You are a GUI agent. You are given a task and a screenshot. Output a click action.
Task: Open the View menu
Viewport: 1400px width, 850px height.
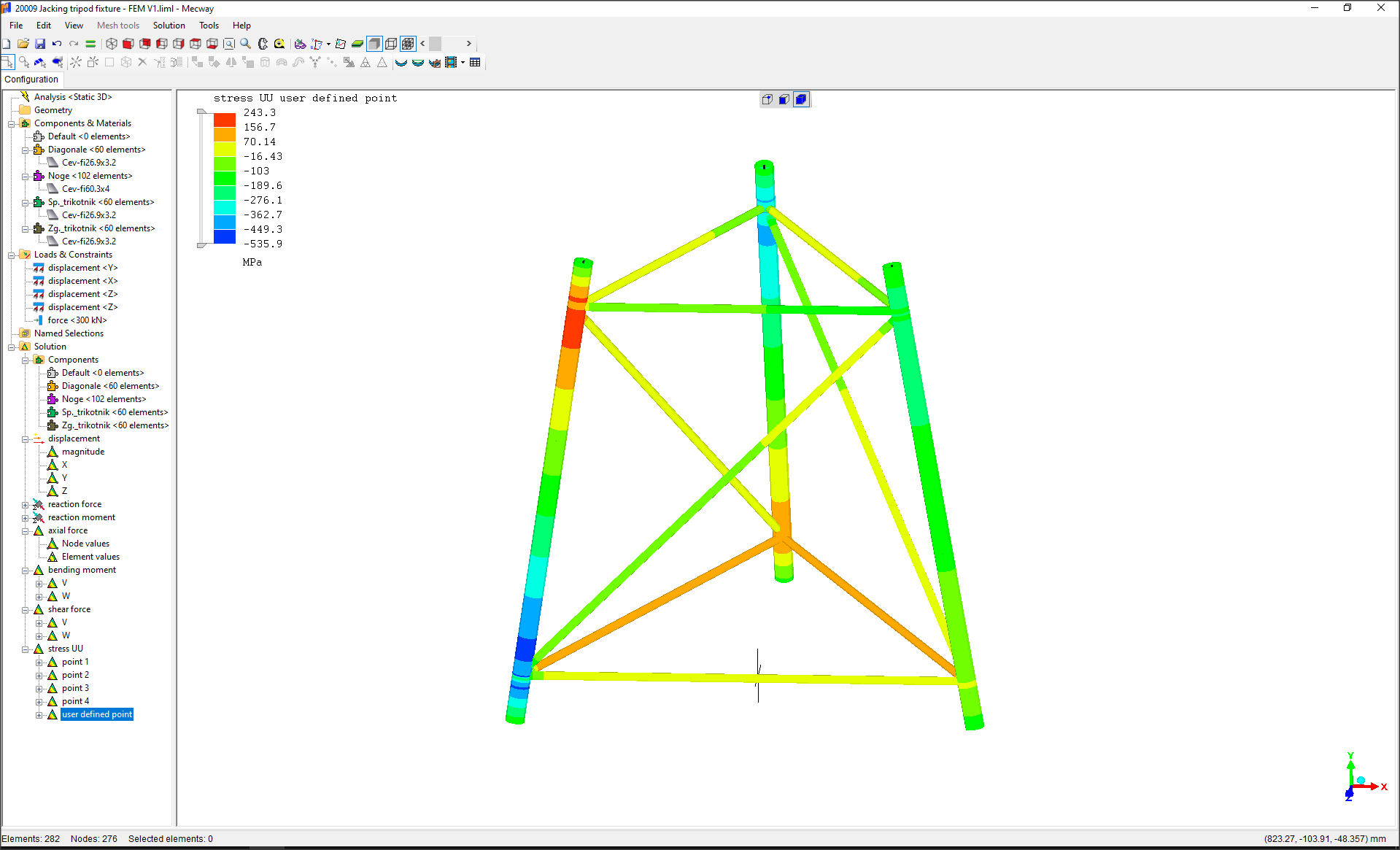(74, 26)
